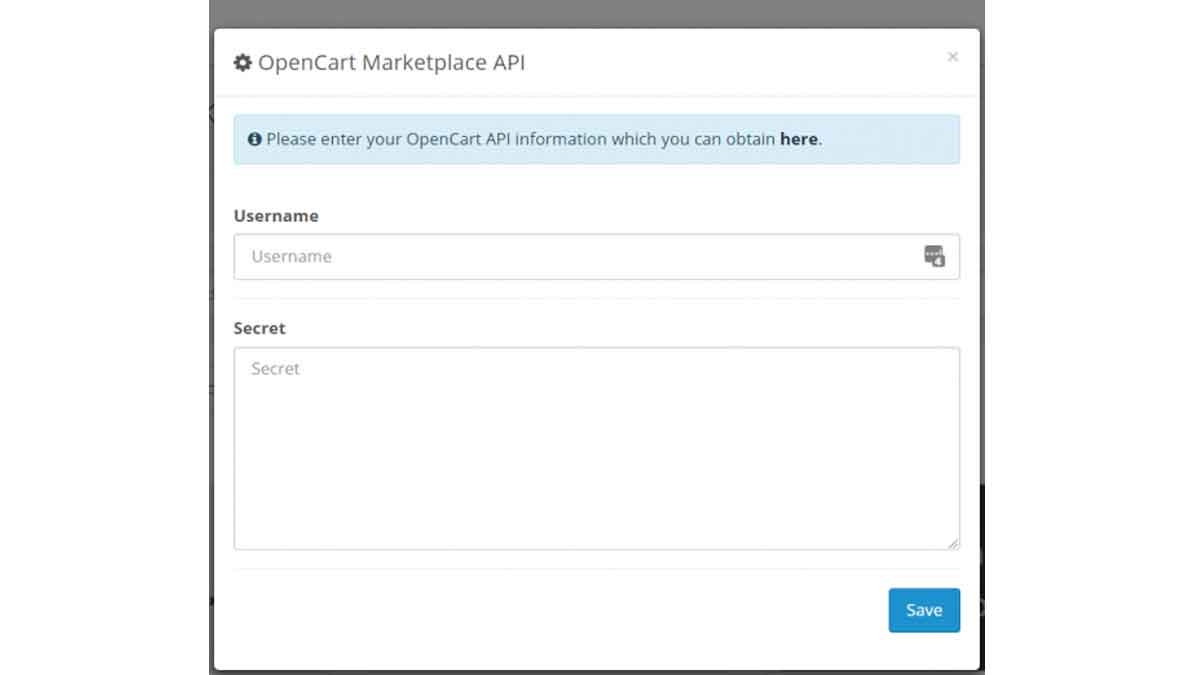The height and width of the screenshot is (675, 1200).
Task: Click empty footer area left of Save
Action: [x=550, y=610]
